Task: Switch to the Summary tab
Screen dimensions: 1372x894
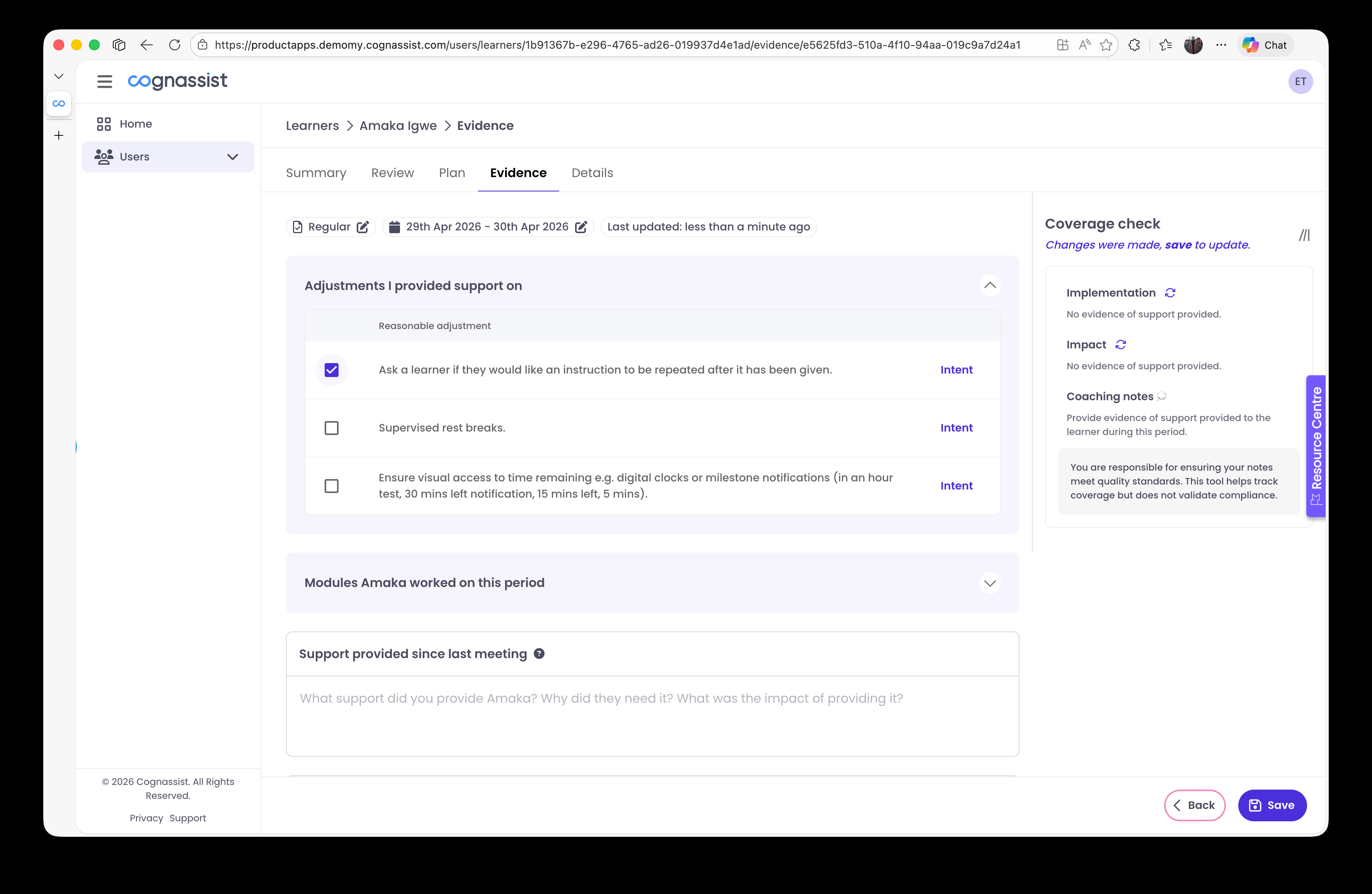Action: click(x=316, y=172)
